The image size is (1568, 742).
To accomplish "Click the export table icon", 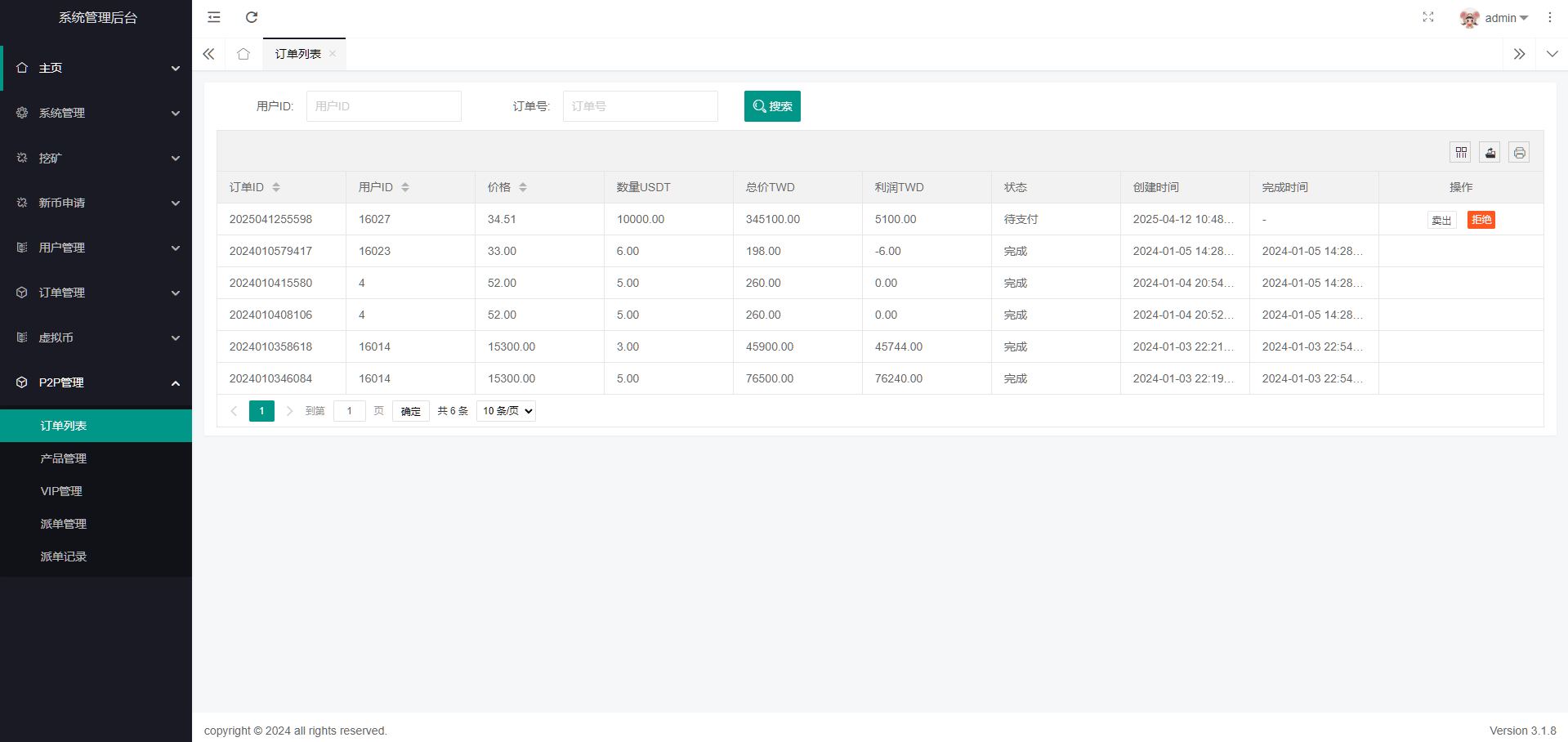I will coord(1490,153).
